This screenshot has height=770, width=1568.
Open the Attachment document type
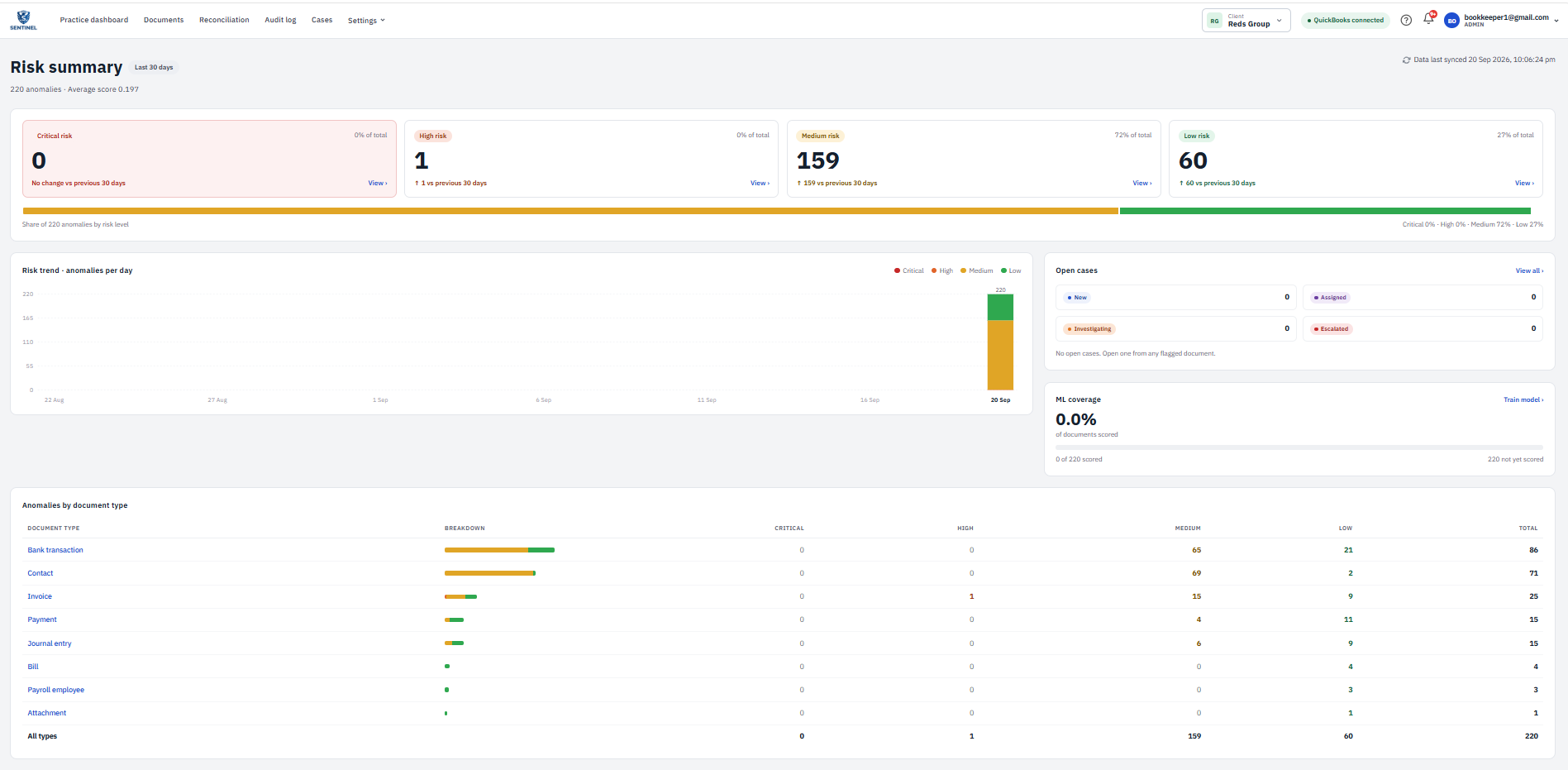pos(47,713)
